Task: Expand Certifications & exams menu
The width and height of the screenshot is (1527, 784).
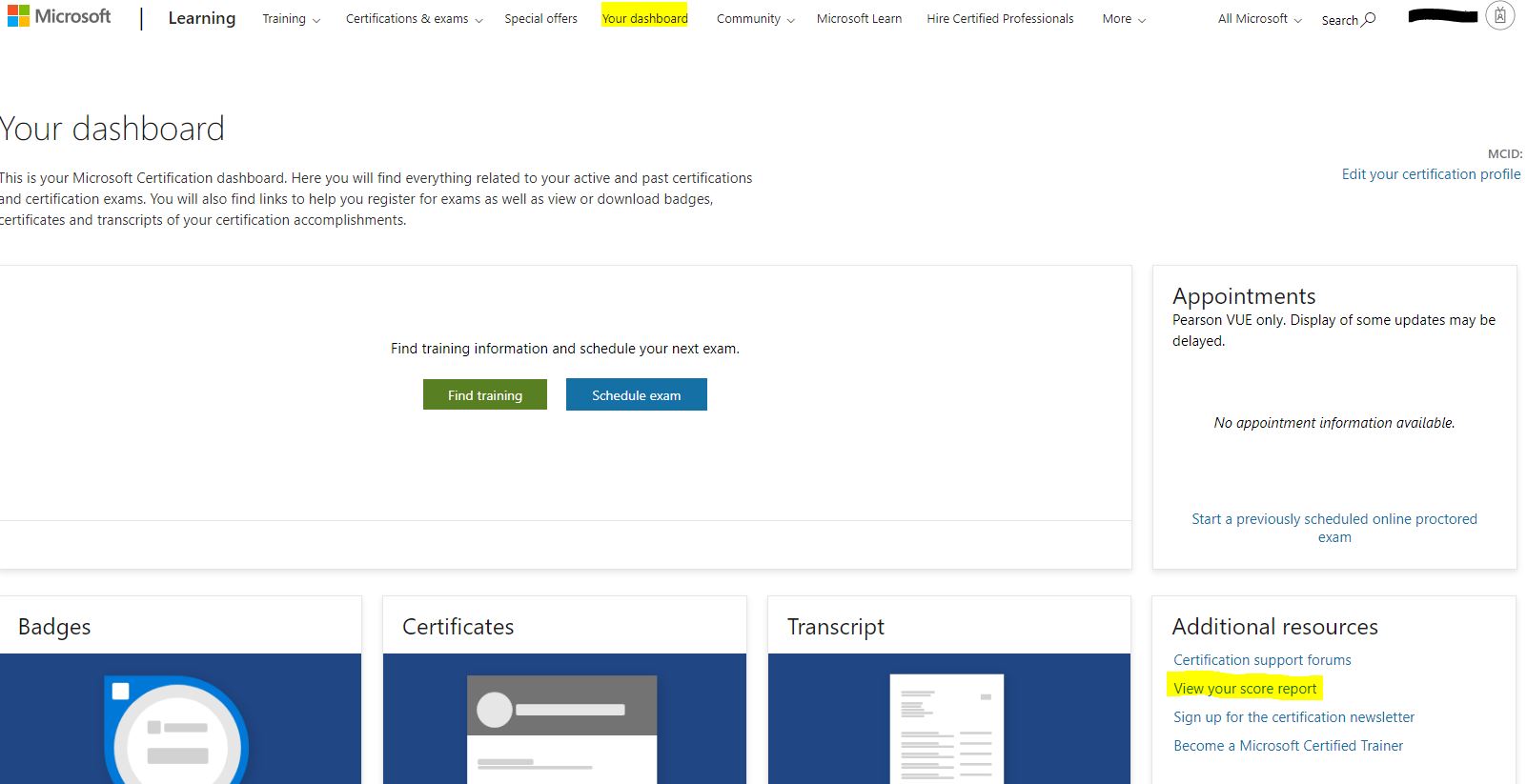Action: coord(414,19)
